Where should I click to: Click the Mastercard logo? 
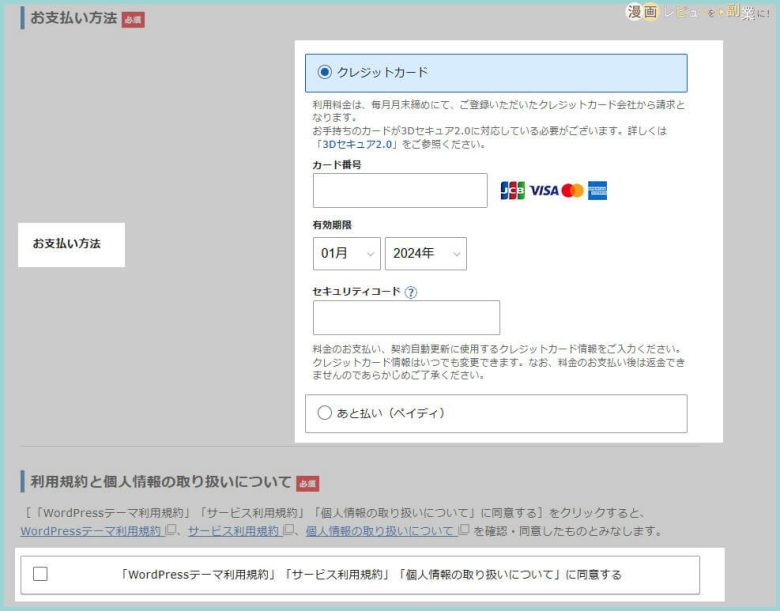572,190
